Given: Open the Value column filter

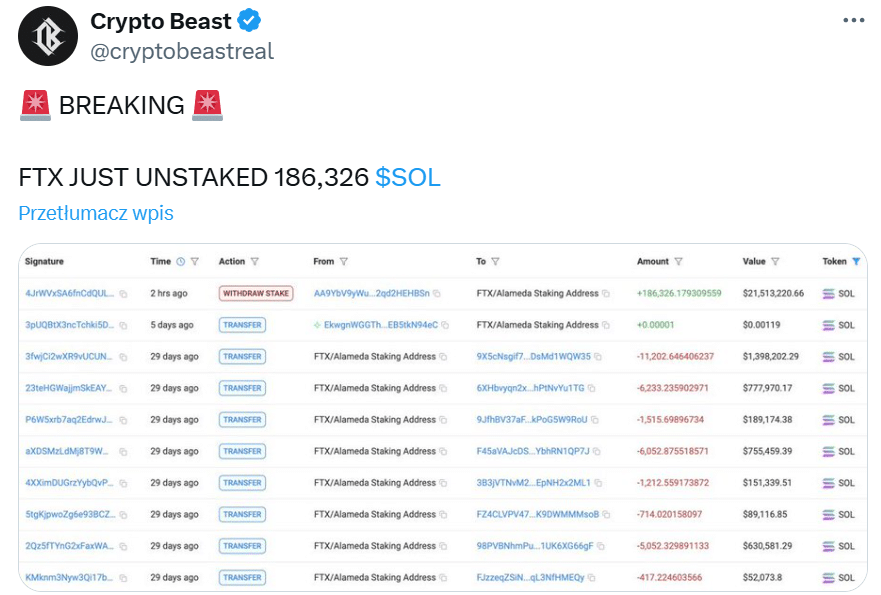Looking at the screenshot, I should tap(775, 261).
